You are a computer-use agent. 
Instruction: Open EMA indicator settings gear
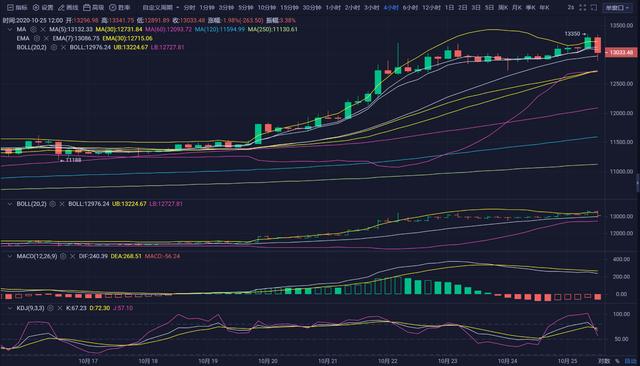point(37,38)
